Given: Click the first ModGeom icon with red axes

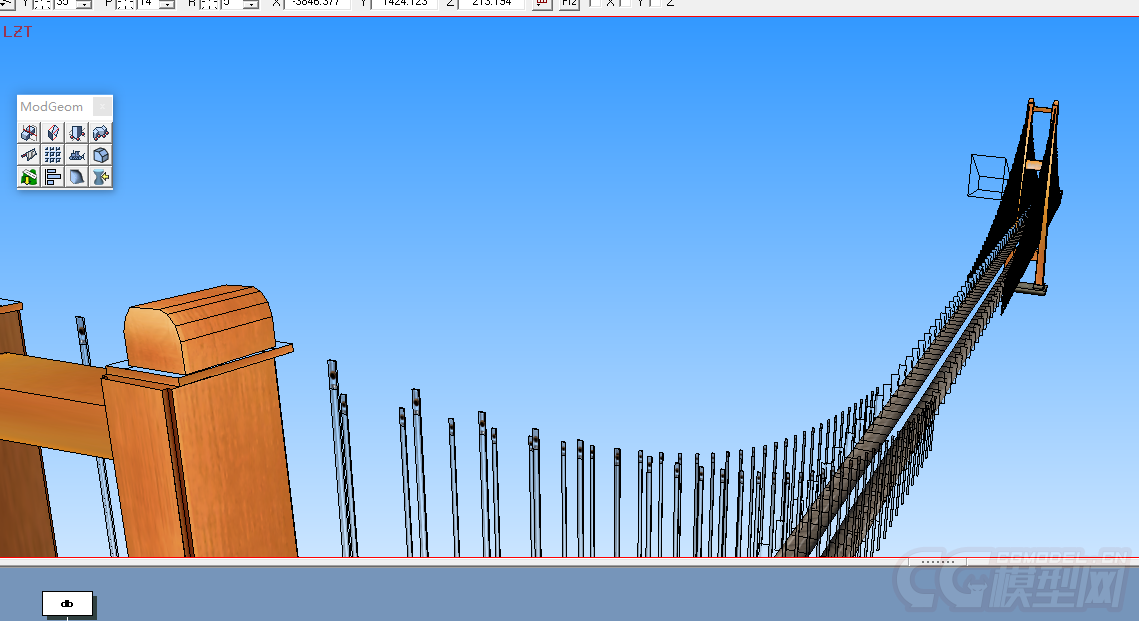Looking at the screenshot, I should coord(29,132).
